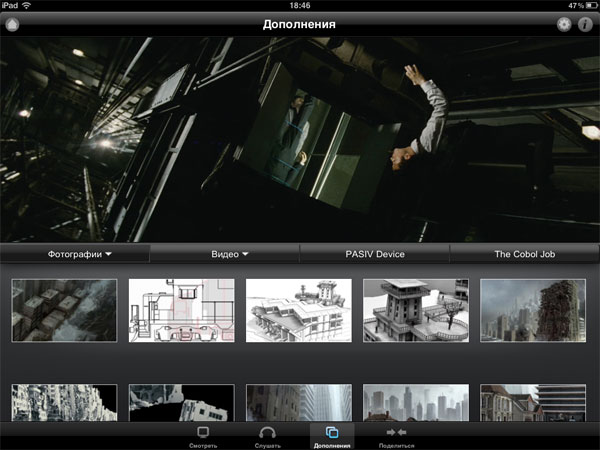The height and width of the screenshot is (450, 600).
Task: Click the Дополнения label in bottom bar
Action: [332, 446]
